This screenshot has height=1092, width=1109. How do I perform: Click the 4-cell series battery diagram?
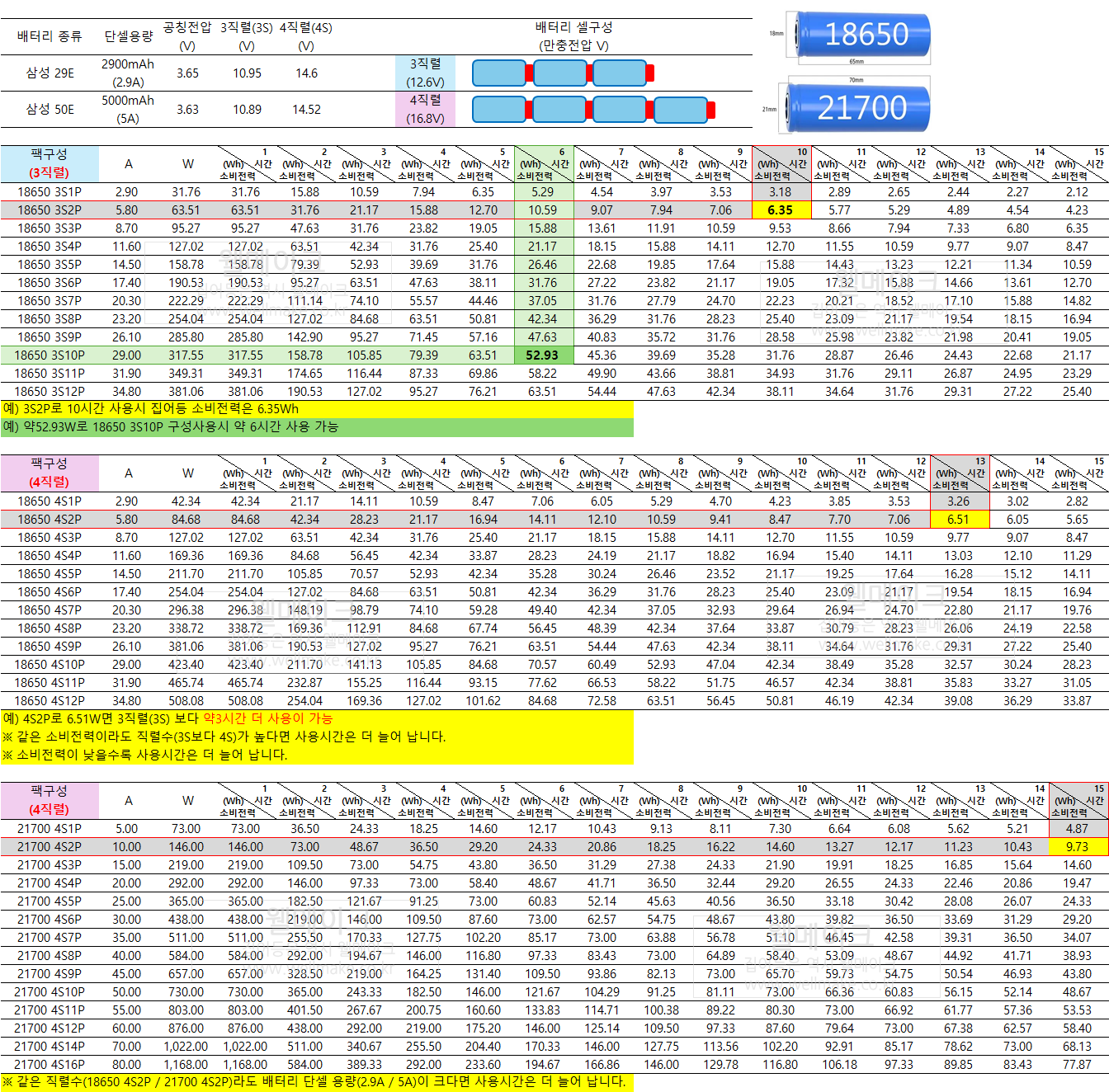pyautogui.click(x=592, y=110)
